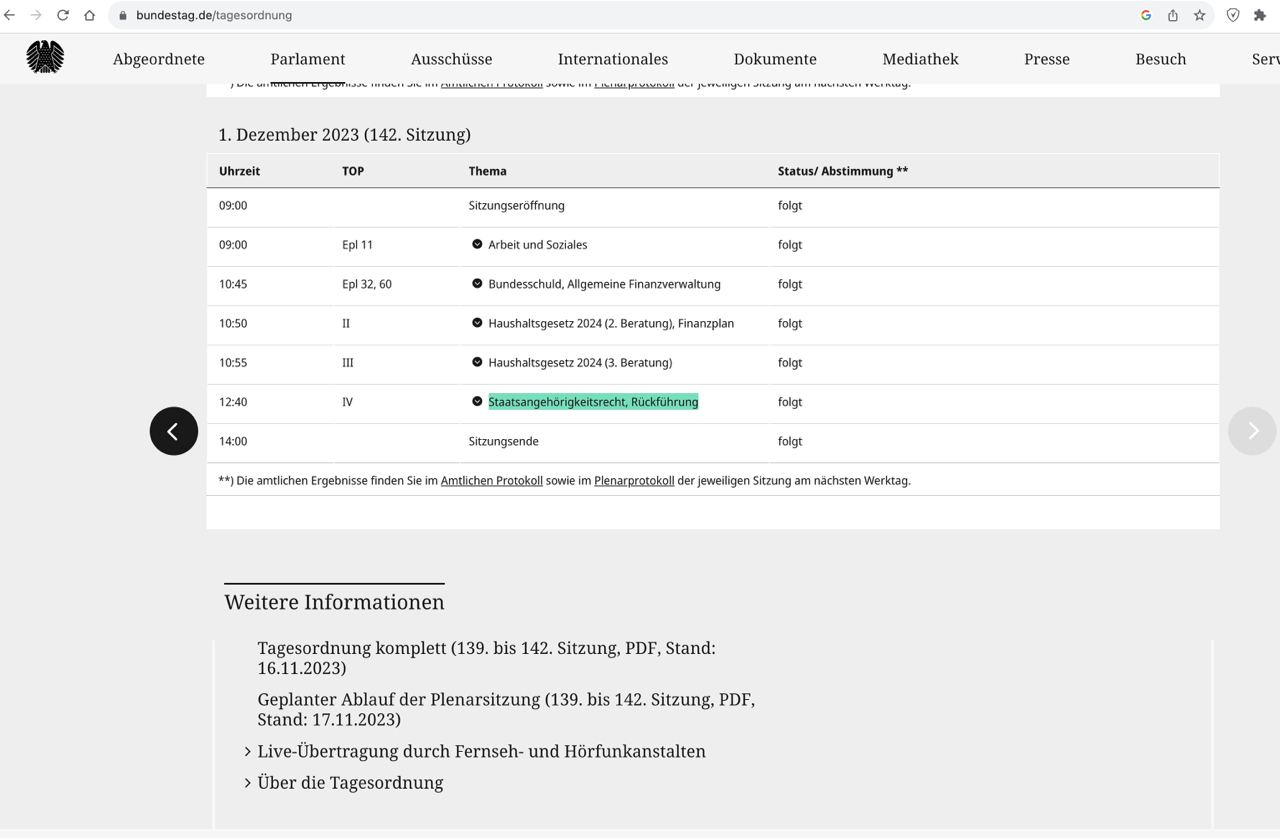Open the Besuch menu

tap(1161, 59)
